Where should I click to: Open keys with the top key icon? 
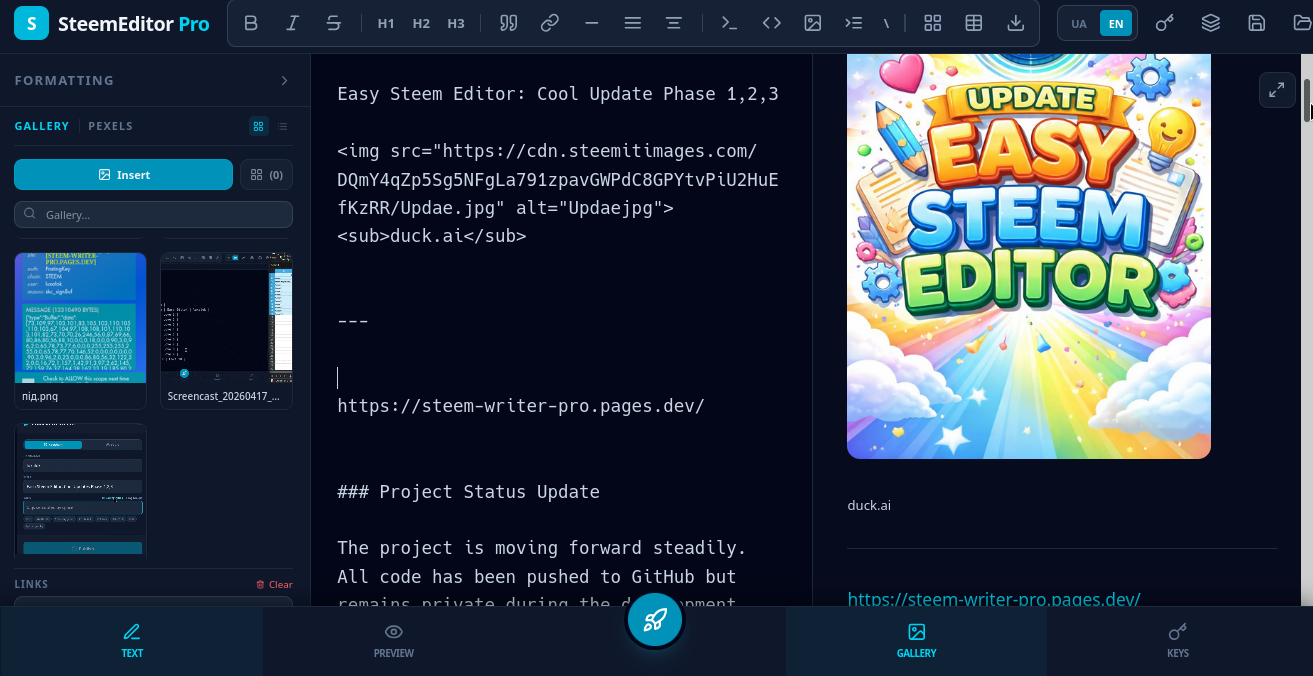1164,23
